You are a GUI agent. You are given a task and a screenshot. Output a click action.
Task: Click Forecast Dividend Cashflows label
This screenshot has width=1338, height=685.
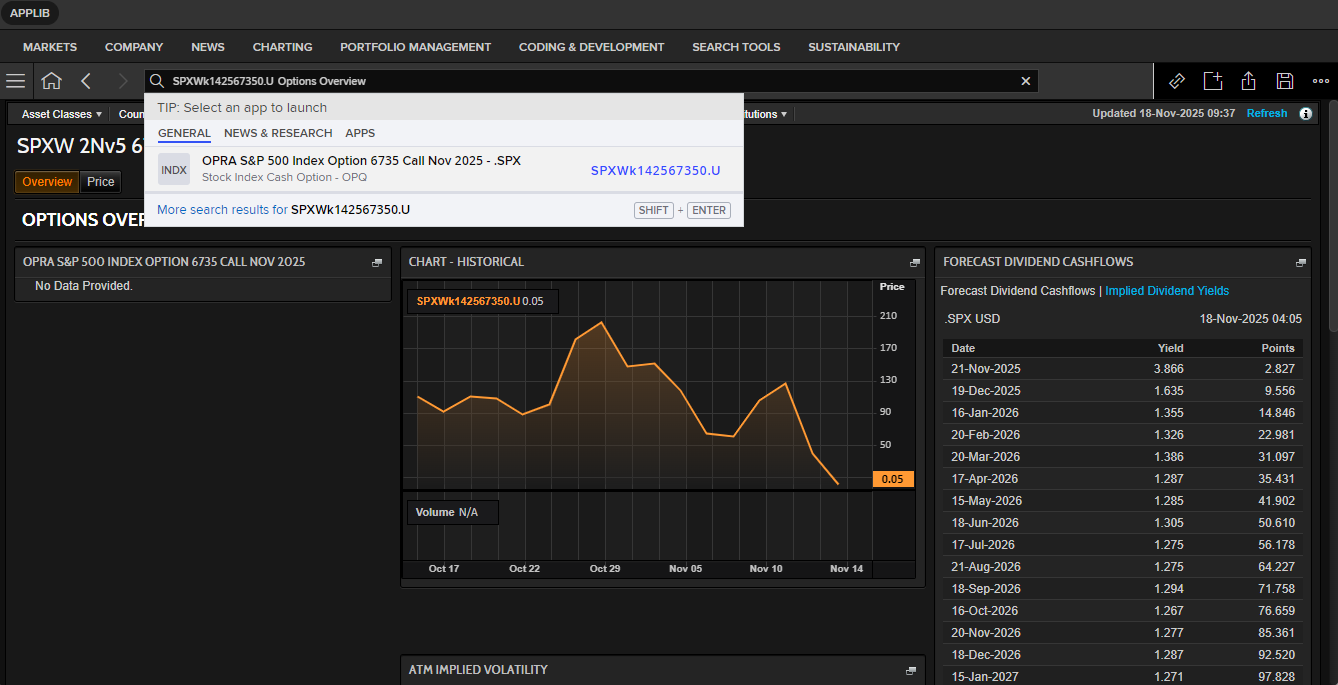(x=1017, y=291)
